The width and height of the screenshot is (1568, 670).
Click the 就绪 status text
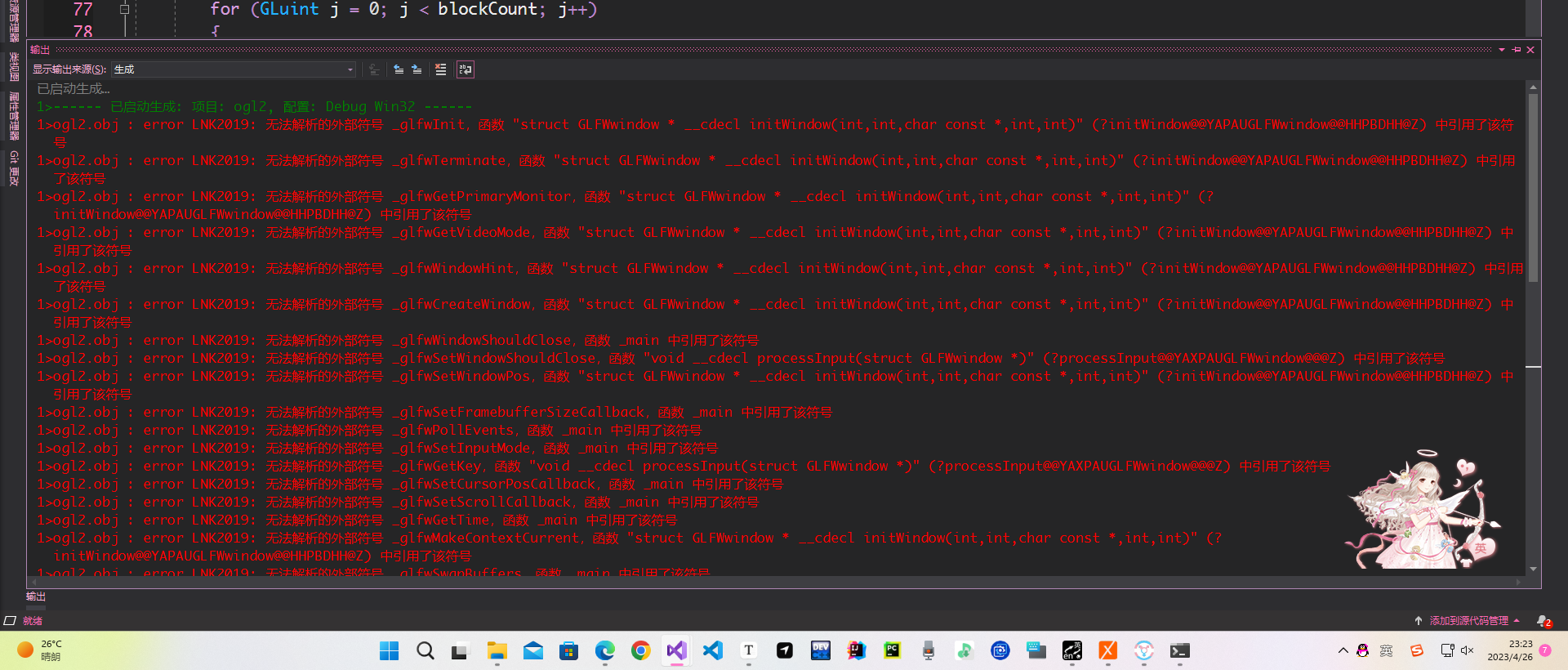click(33, 621)
